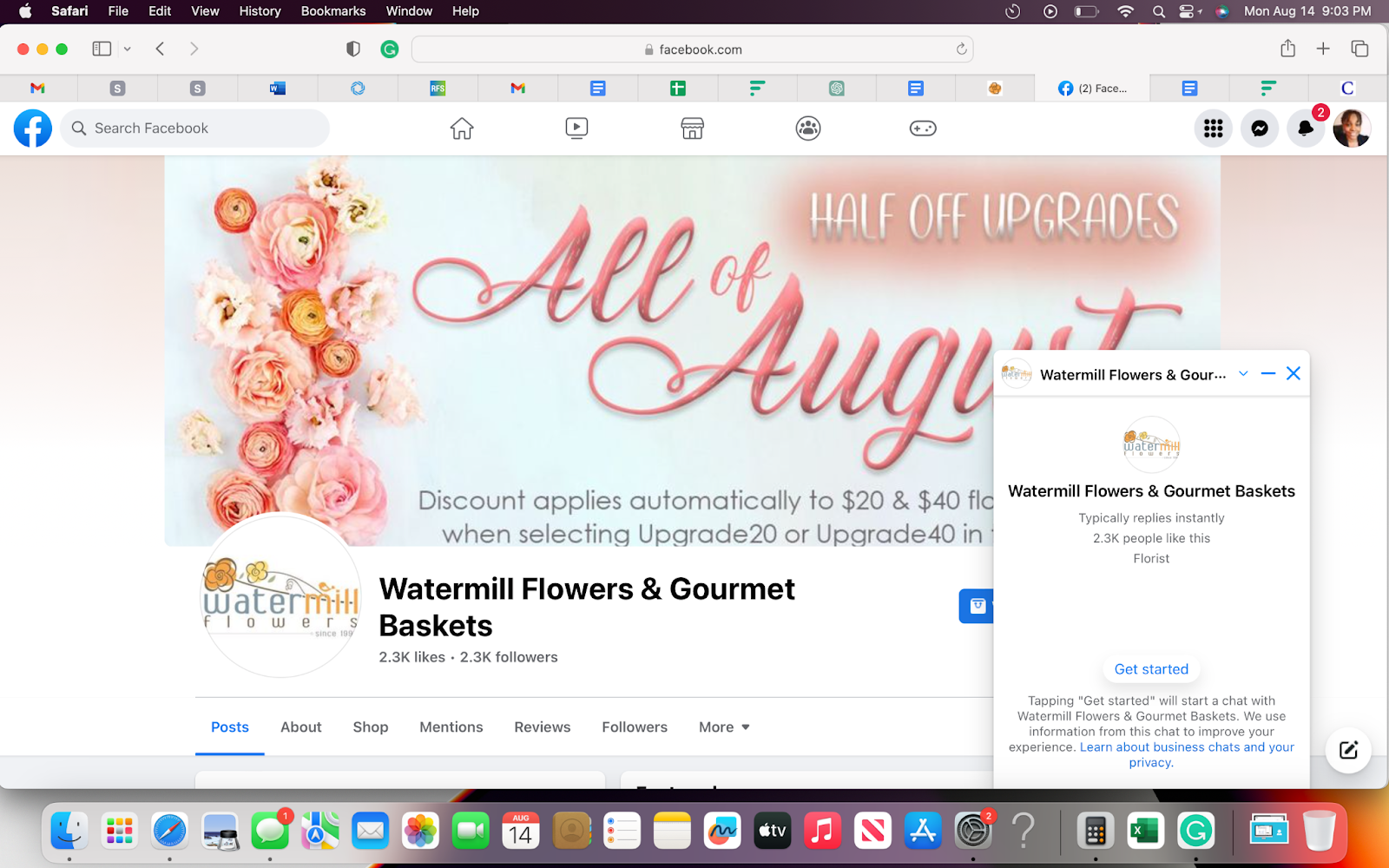Screen dimensions: 1389x868
Task: Open the Facebook menu grid icon
Action: [x=1214, y=128]
